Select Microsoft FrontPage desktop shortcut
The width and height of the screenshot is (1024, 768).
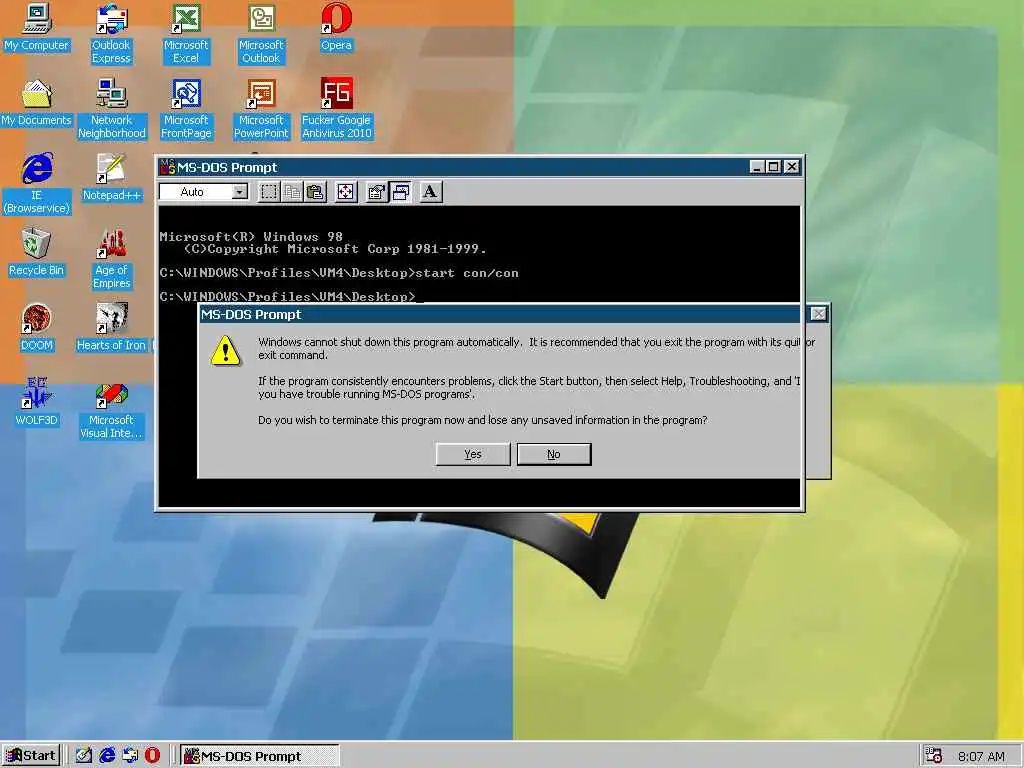[x=186, y=109]
